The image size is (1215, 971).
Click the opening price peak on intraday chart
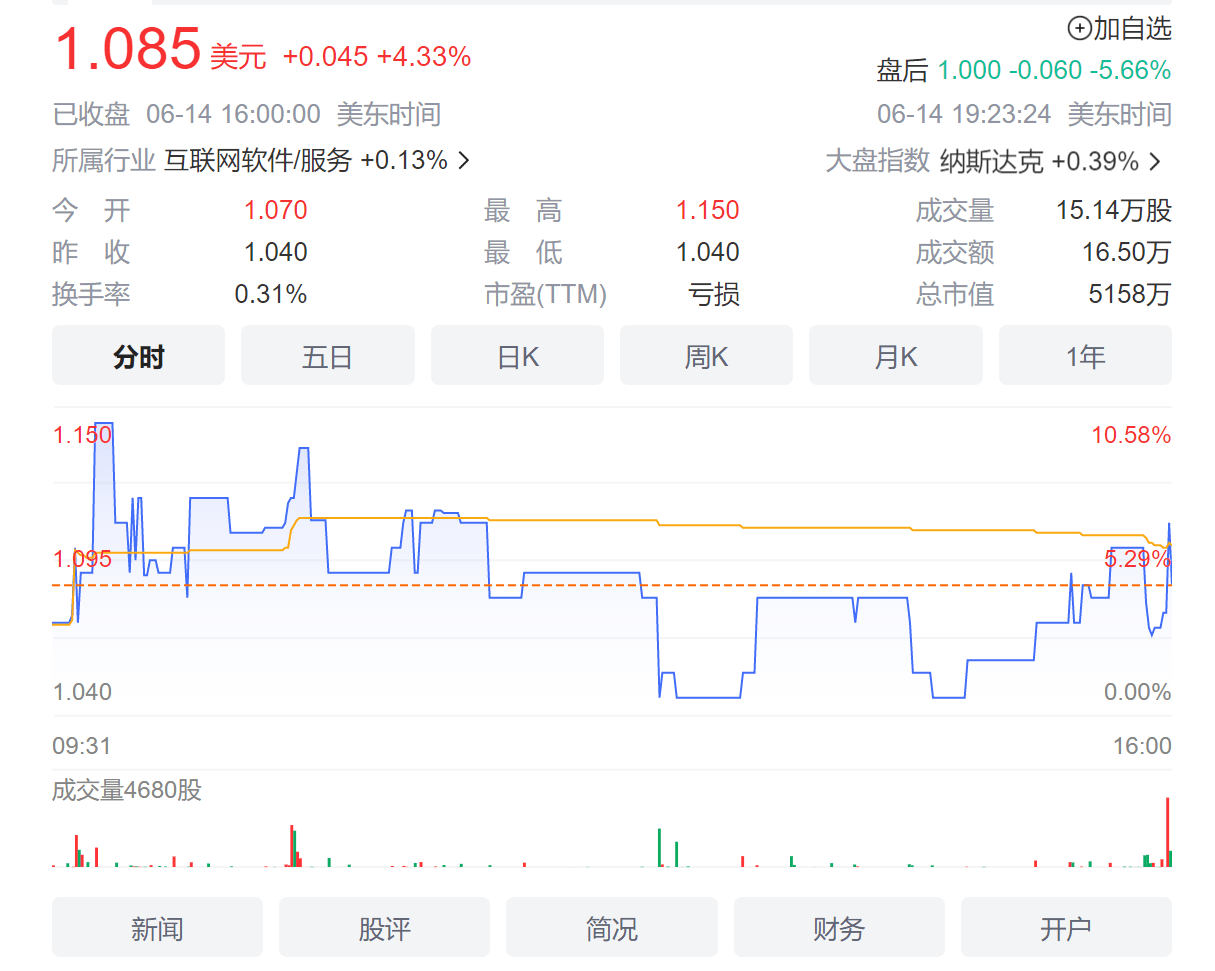pos(103,424)
